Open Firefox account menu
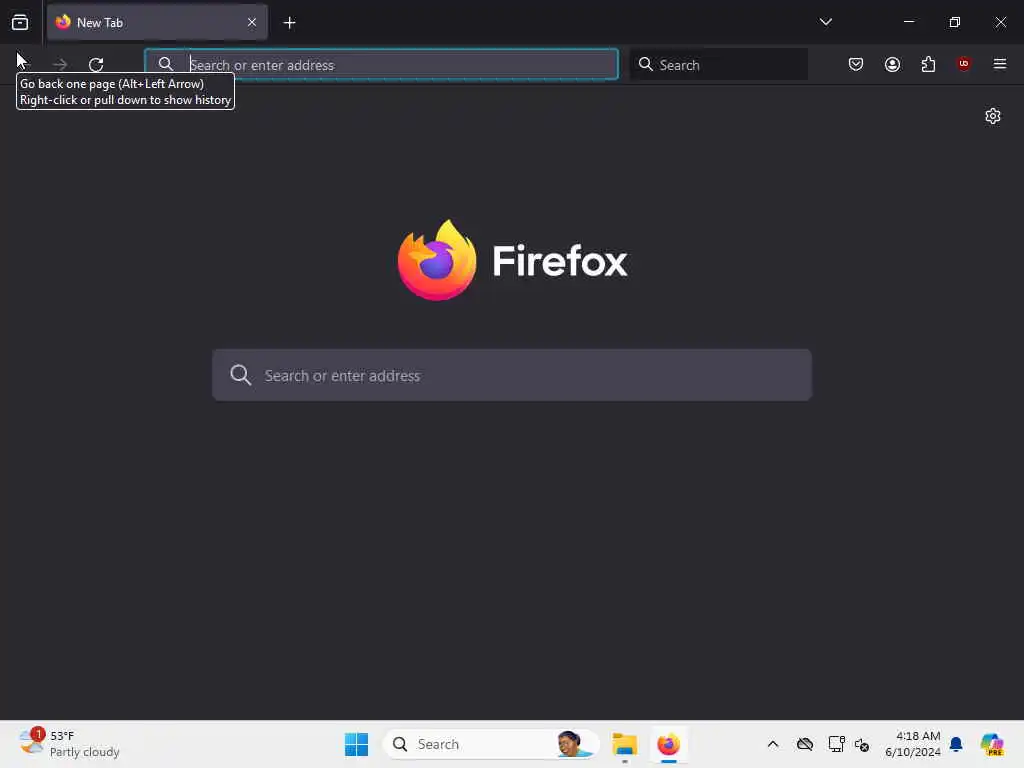 coord(892,64)
